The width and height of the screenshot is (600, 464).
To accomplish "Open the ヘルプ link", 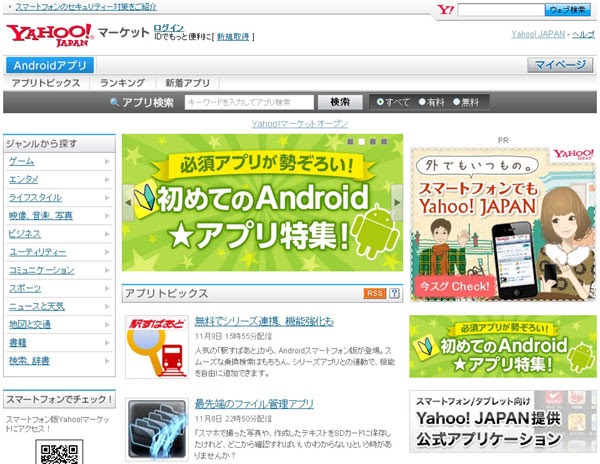I will coord(584,34).
